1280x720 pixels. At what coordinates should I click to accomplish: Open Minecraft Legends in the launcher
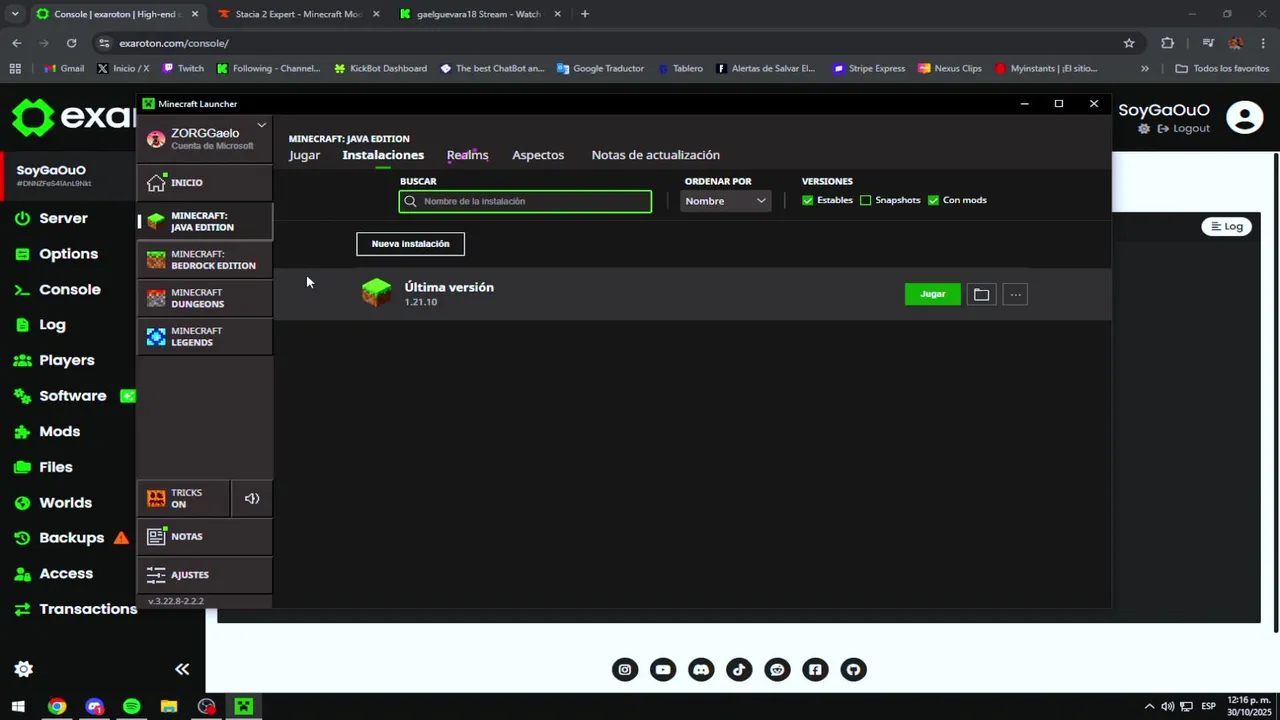tap(204, 337)
